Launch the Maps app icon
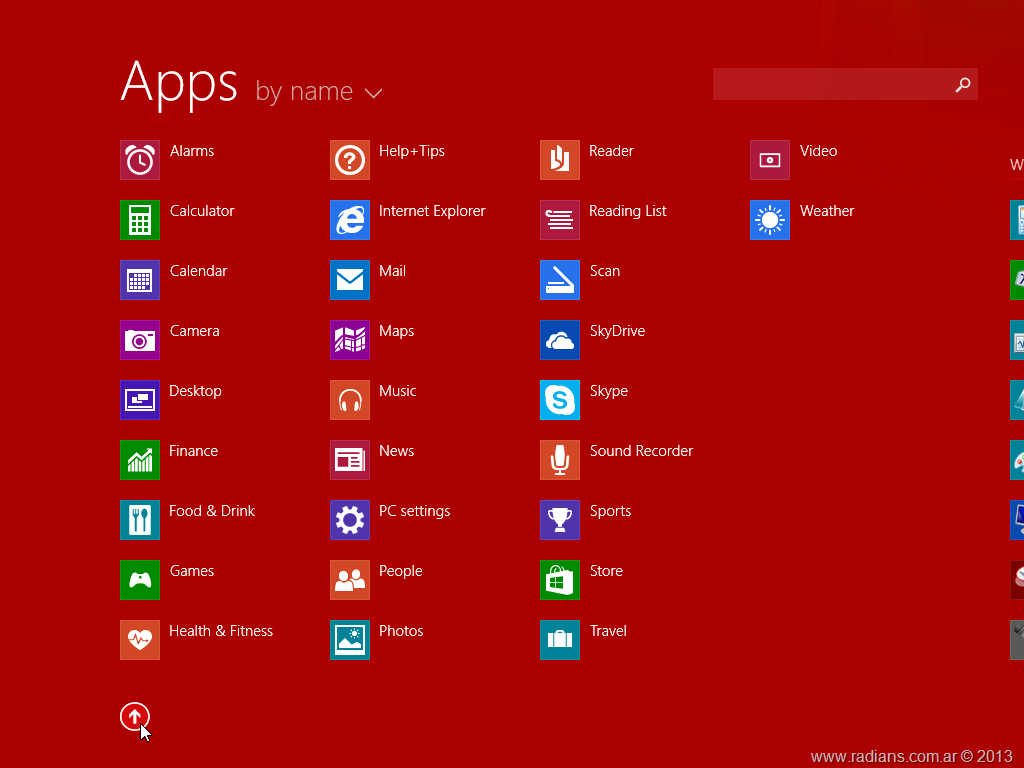This screenshot has height=768, width=1024. click(350, 340)
